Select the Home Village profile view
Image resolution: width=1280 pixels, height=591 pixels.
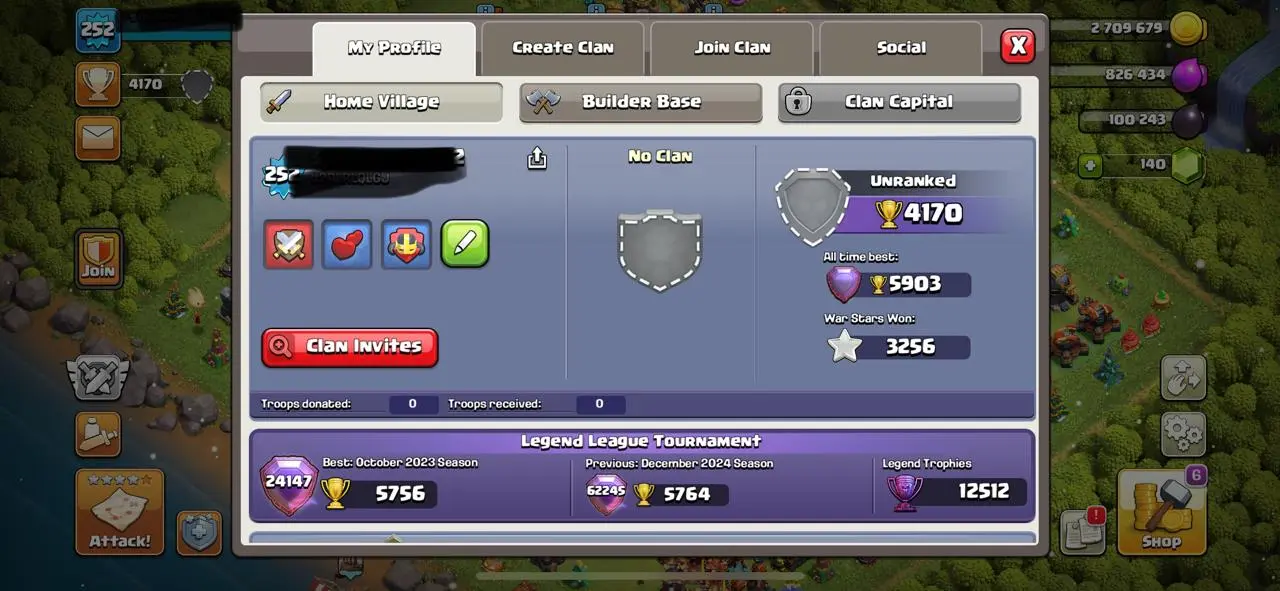(381, 102)
